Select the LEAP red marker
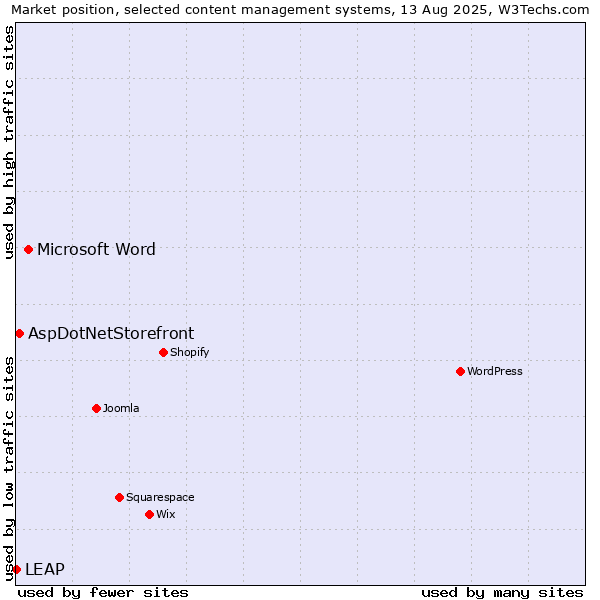The width and height of the screenshot is (600, 600). pyautogui.click(x=17, y=569)
